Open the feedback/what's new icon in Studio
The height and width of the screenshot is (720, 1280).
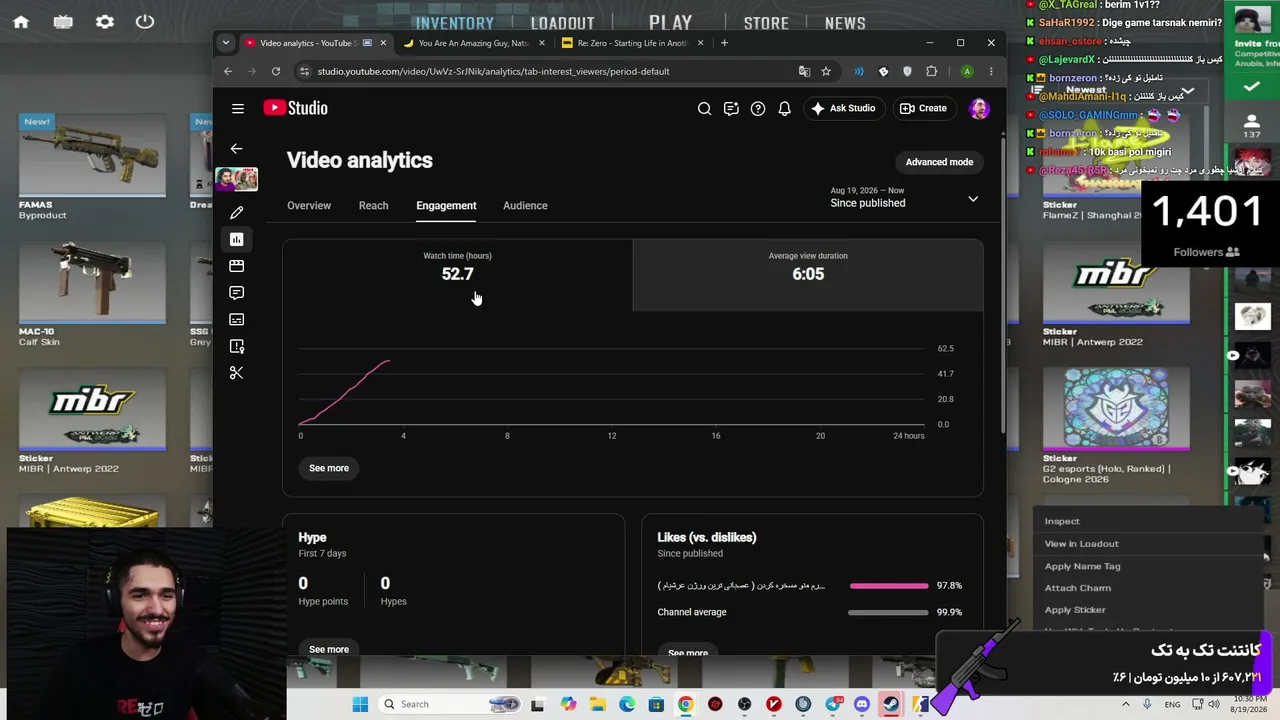(x=731, y=108)
